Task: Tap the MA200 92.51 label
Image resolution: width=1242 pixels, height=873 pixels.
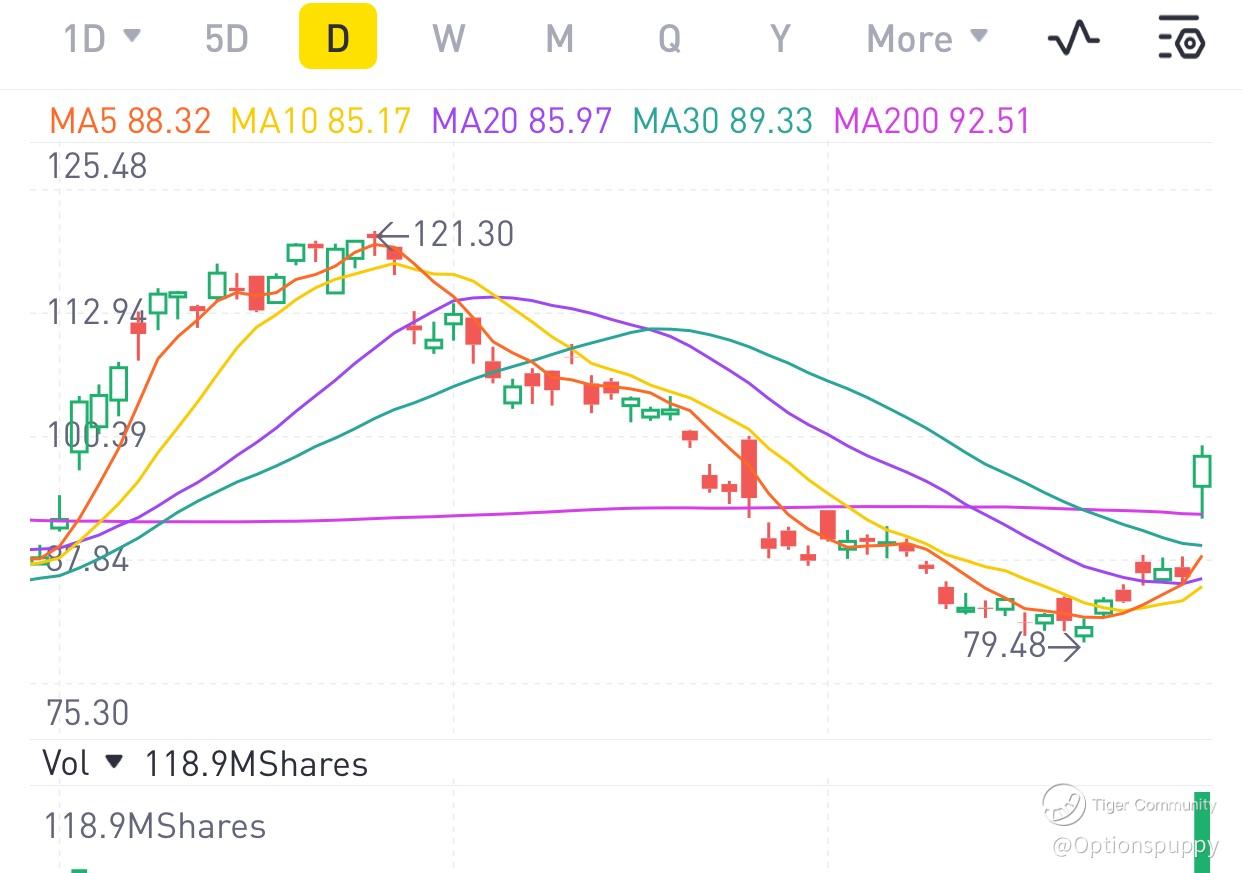Action: coord(932,121)
